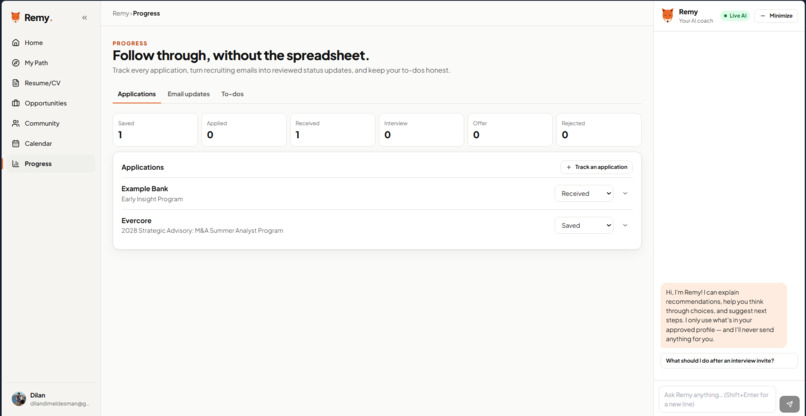Click the Community people icon

(15, 123)
